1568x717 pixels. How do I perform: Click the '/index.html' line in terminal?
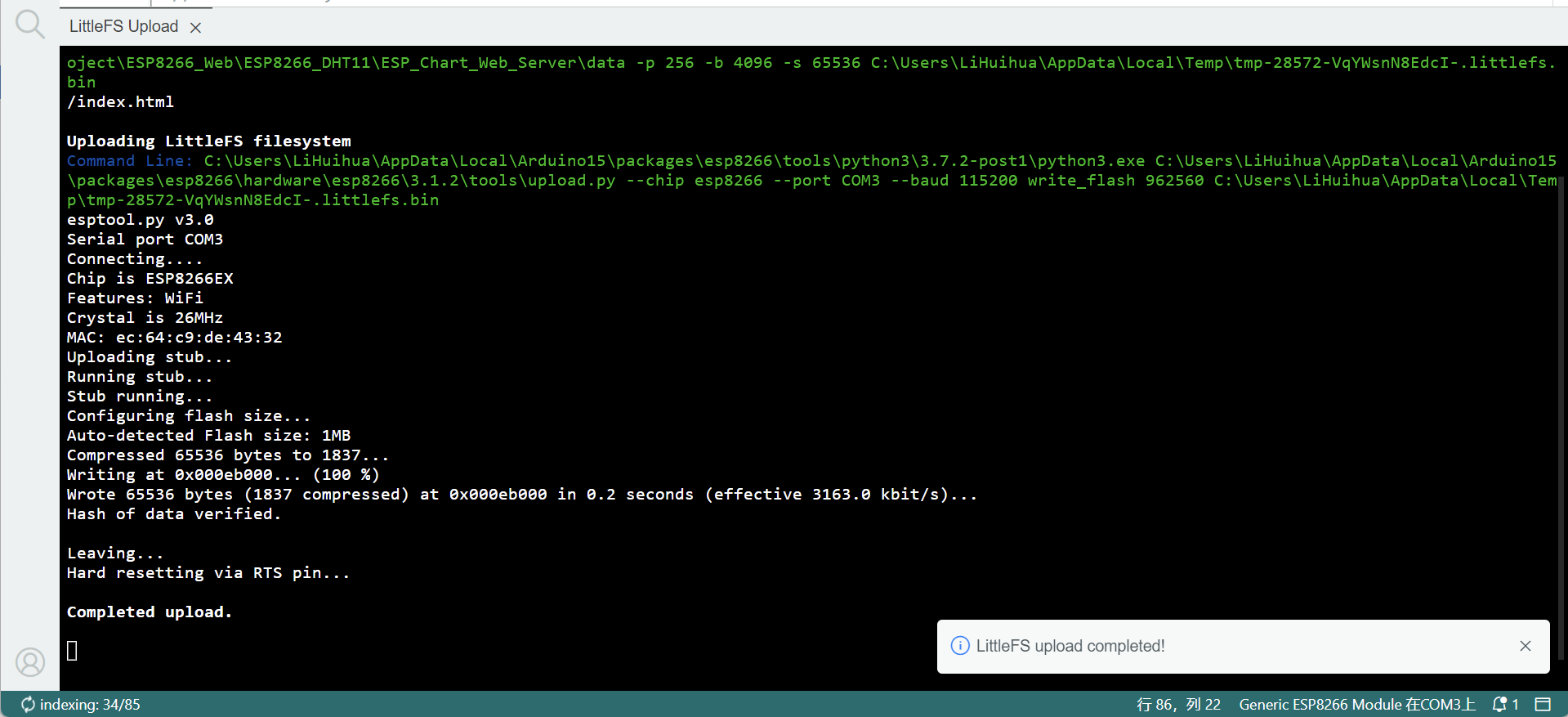pyautogui.click(x=120, y=102)
